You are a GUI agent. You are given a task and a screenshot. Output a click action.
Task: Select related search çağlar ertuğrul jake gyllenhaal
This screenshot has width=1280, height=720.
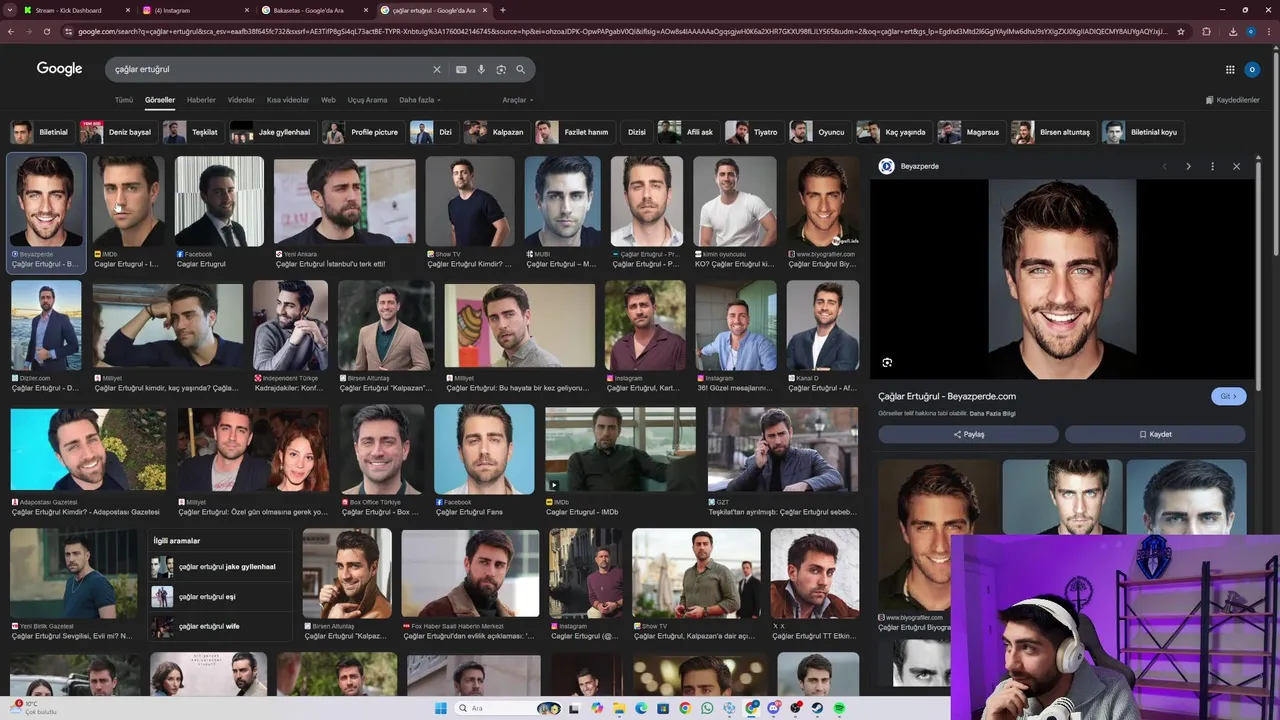coord(220,567)
